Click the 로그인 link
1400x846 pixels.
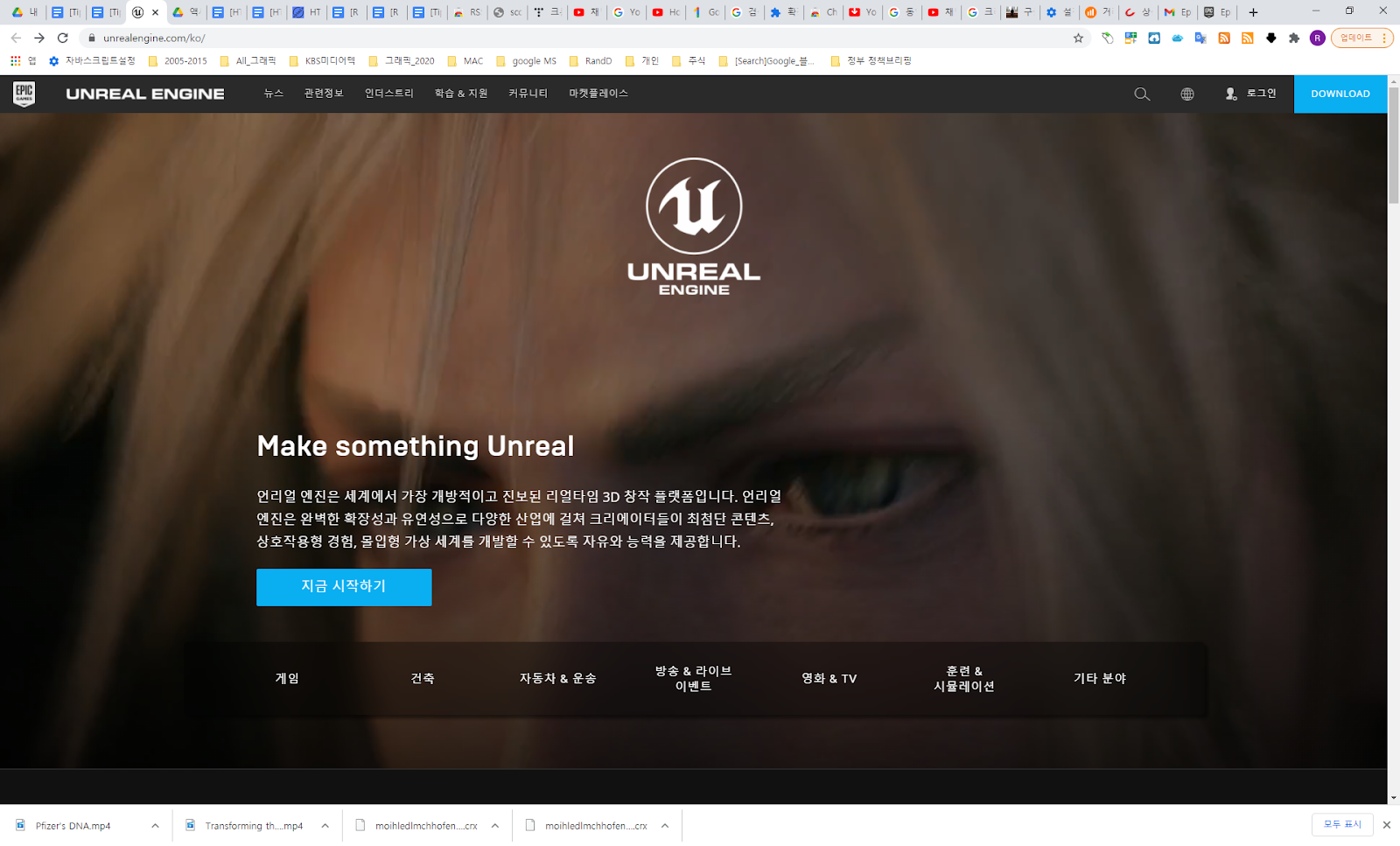[1261, 94]
